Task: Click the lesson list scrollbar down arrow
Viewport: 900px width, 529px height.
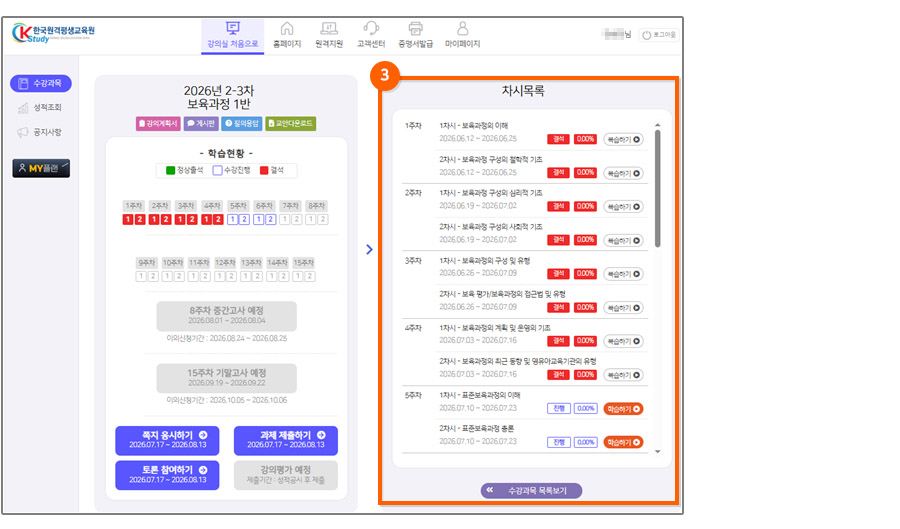Action: 658,452
